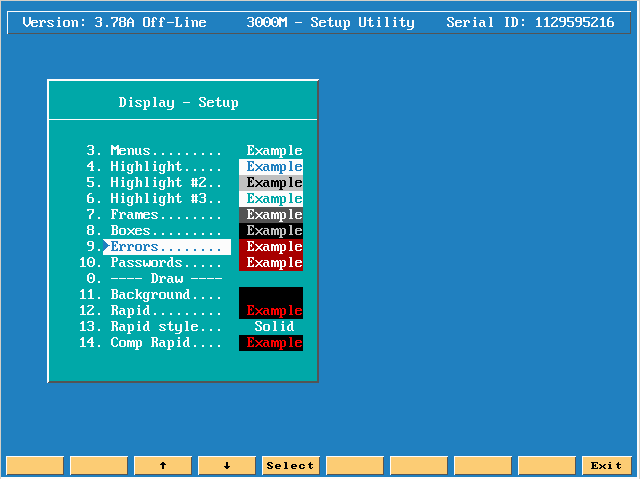Click the Exit soft key
The width and height of the screenshot is (640, 479).
(606, 466)
